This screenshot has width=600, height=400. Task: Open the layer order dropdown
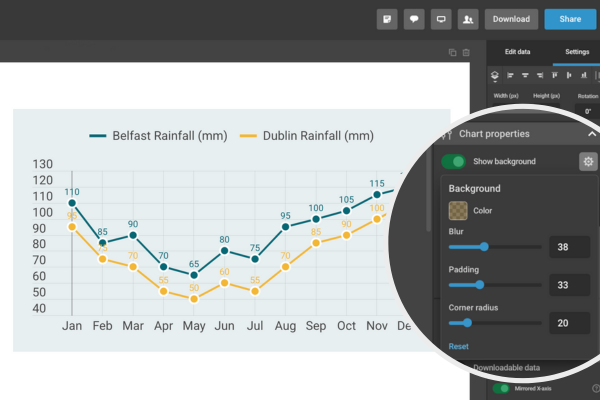tap(495, 76)
